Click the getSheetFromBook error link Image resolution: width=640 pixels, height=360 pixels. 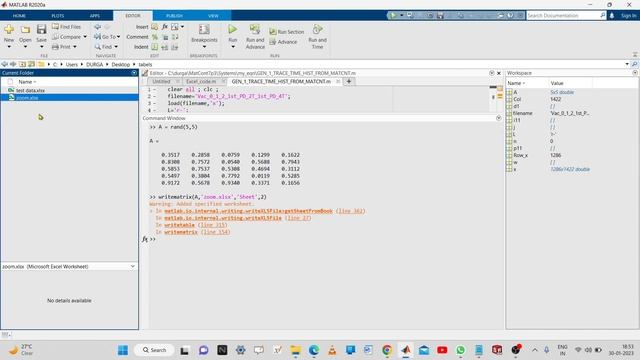[248, 211]
